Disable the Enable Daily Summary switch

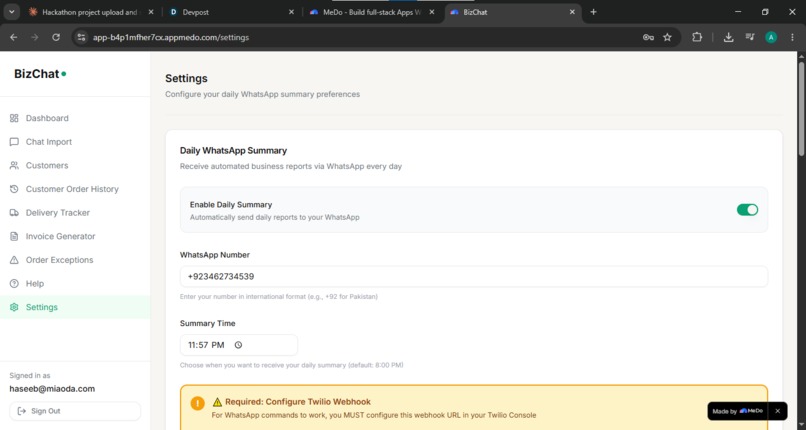pyautogui.click(x=747, y=210)
